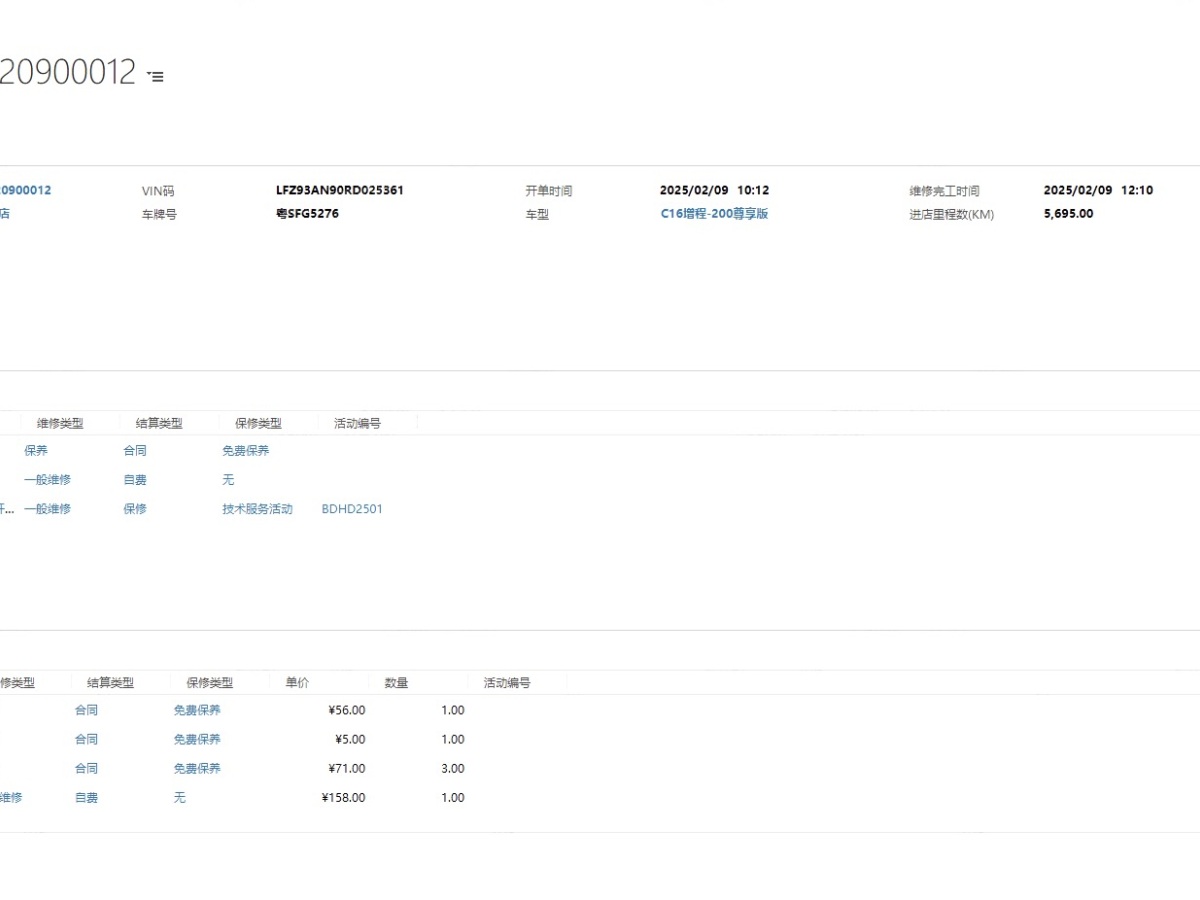
Task: Sort by the 数量 column header
Action: (396, 683)
